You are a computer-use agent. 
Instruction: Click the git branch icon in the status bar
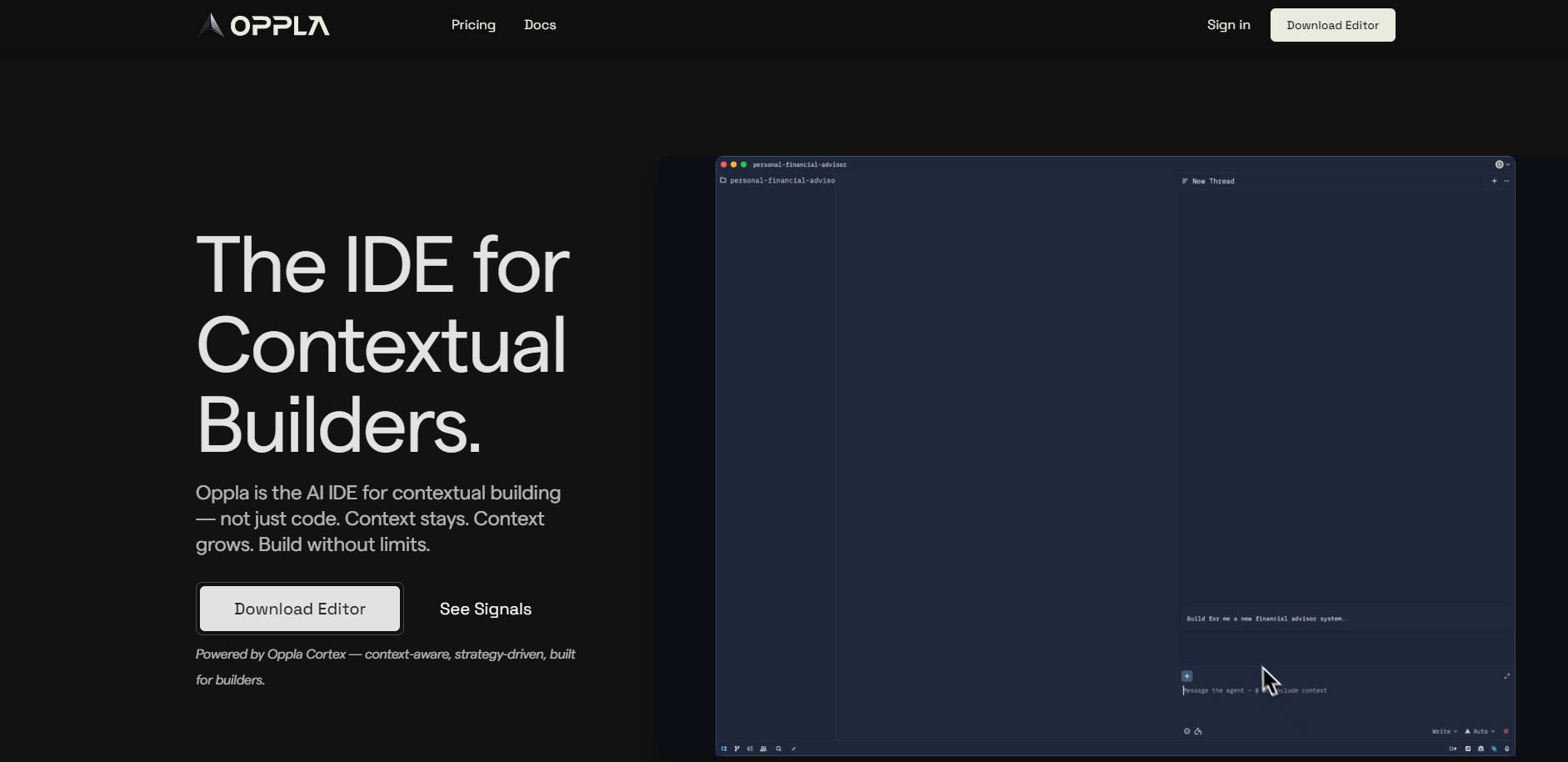point(737,749)
